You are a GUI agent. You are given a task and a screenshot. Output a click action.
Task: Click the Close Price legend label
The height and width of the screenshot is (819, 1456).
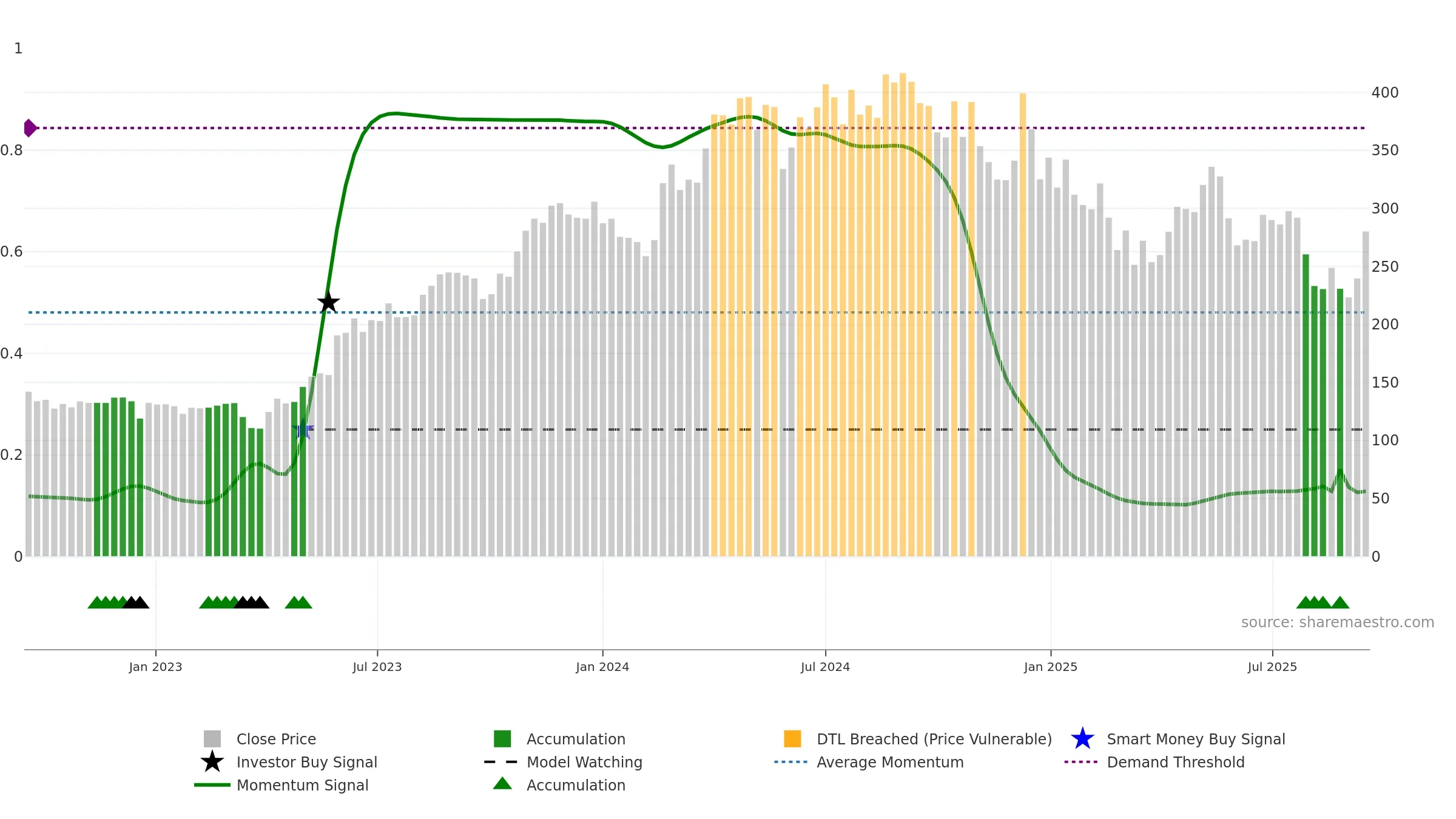[276, 739]
